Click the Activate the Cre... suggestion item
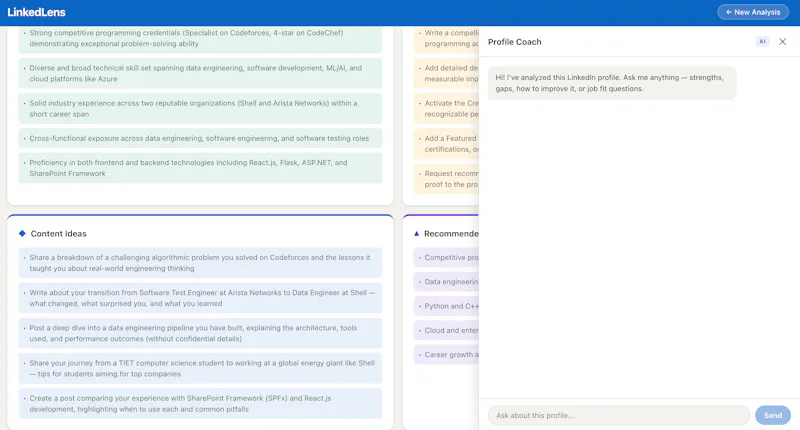 [x=446, y=109]
